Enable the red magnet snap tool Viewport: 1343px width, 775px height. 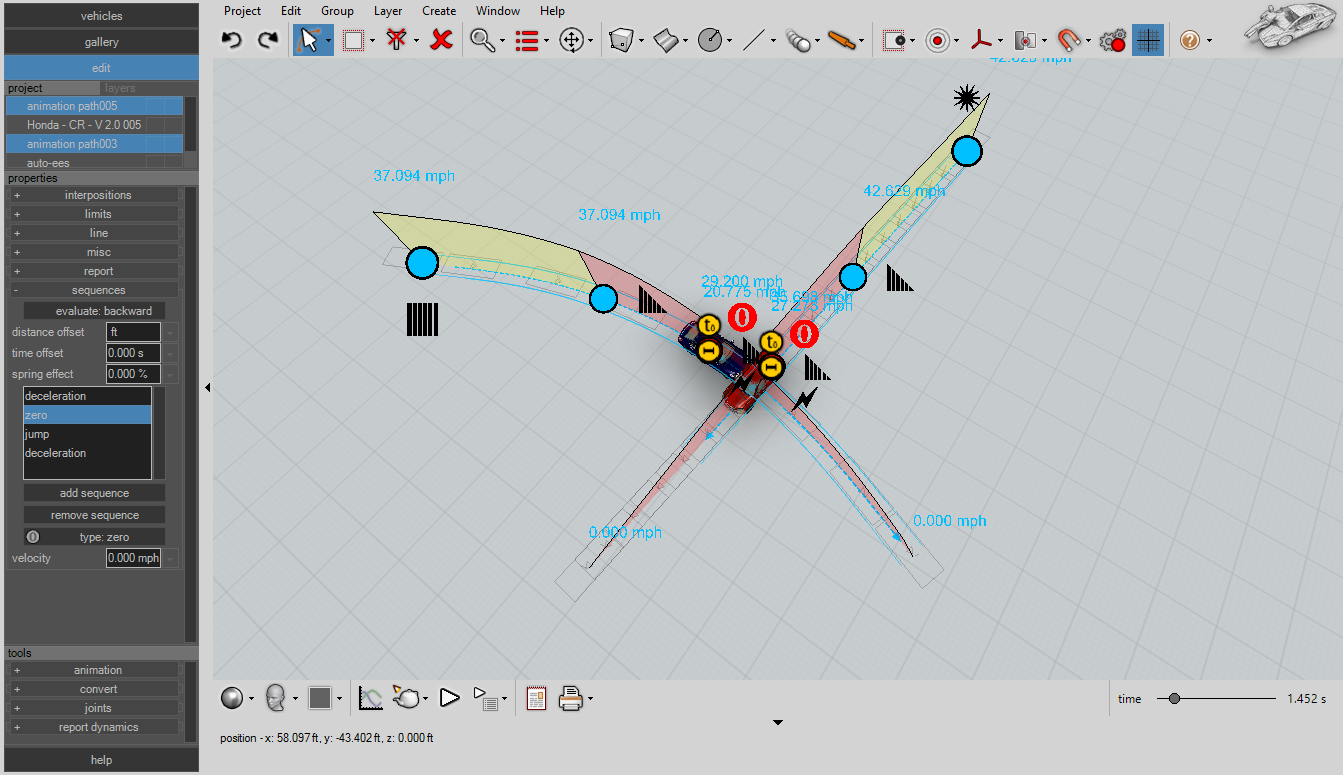[1070, 40]
